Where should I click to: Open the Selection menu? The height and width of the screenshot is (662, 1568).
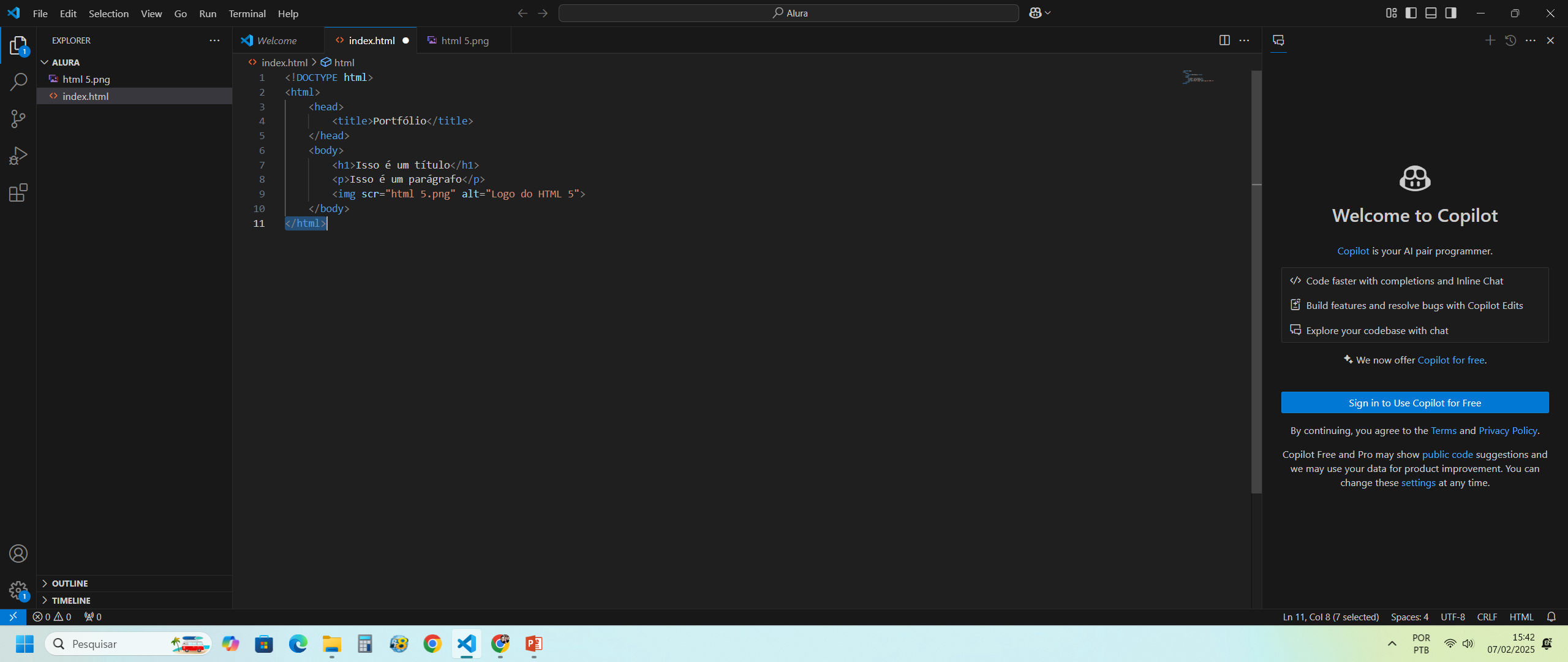(108, 13)
